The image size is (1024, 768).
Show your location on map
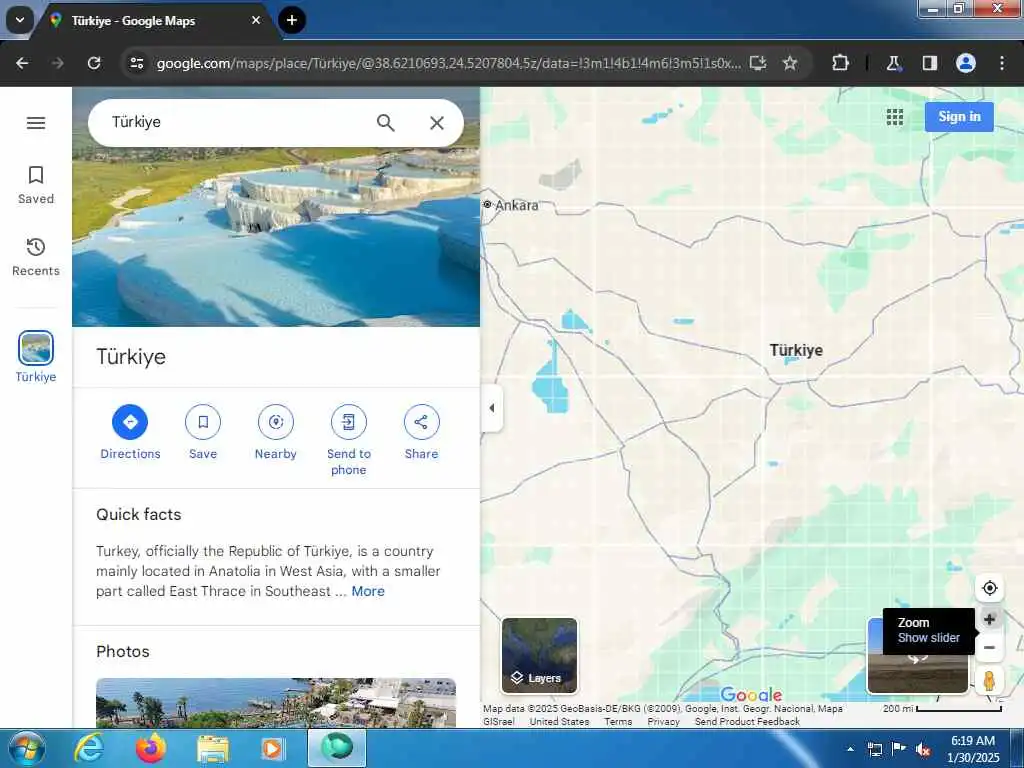pyautogui.click(x=989, y=588)
